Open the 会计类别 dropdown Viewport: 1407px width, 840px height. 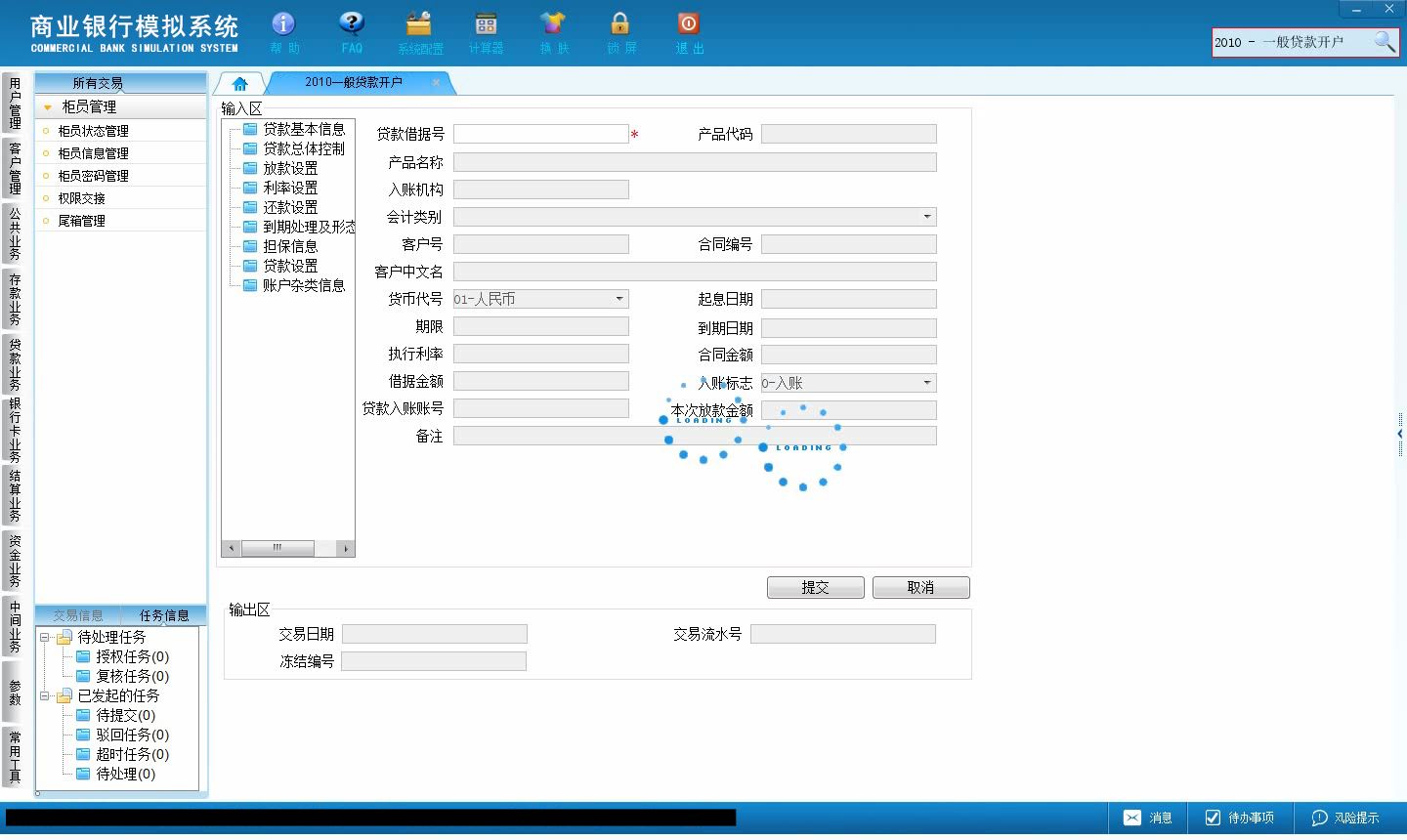pyautogui.click(x=927, y=217)
